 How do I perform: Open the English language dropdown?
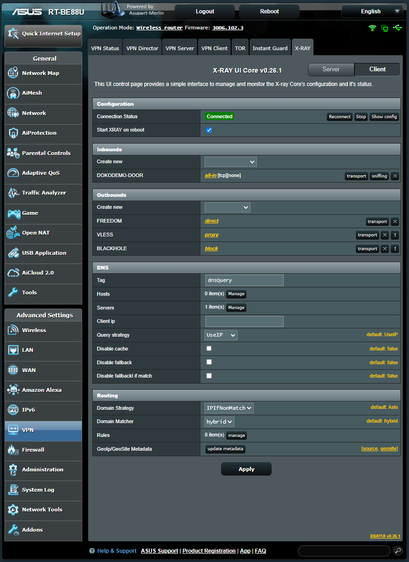(371, 11)
